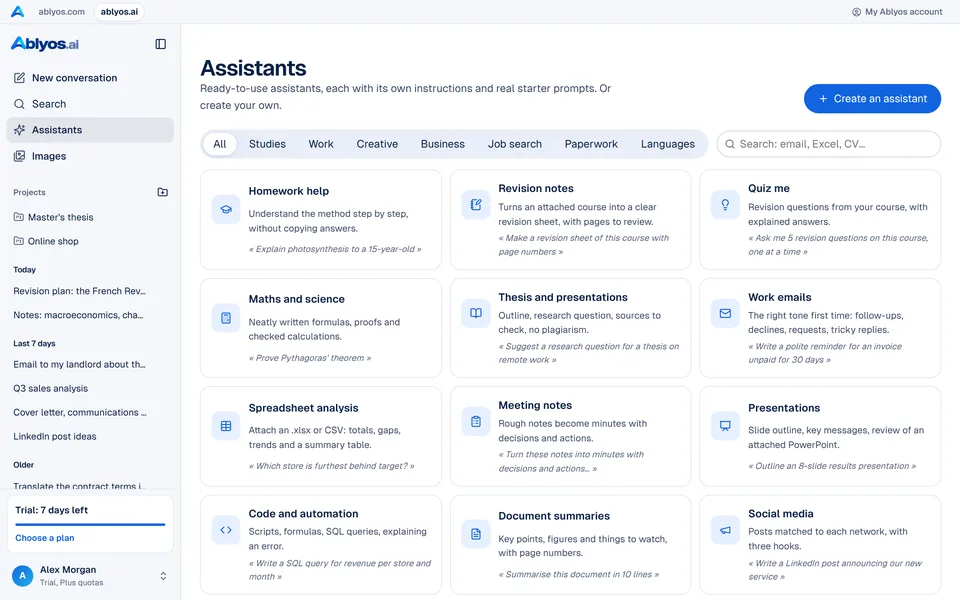Select the Creative filter tab
960x600 pixels.
click(x=377, y=144)
